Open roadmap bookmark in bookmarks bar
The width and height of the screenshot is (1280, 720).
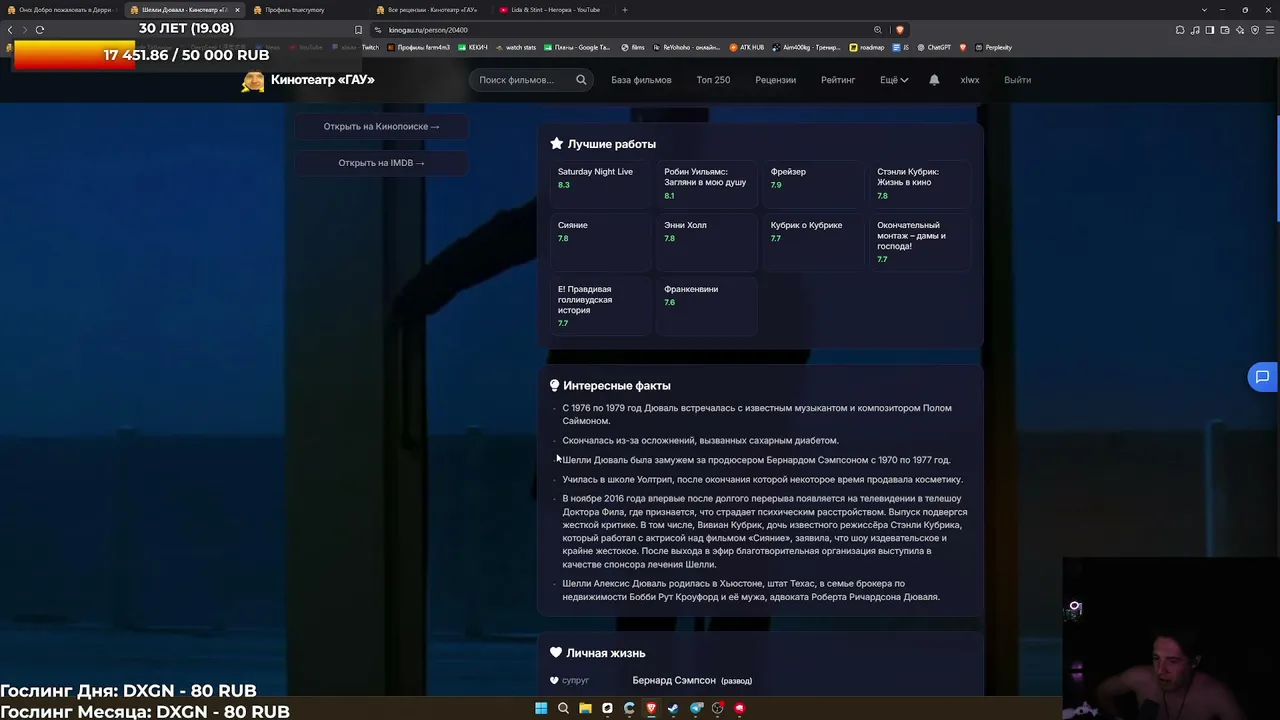point(867,47)
